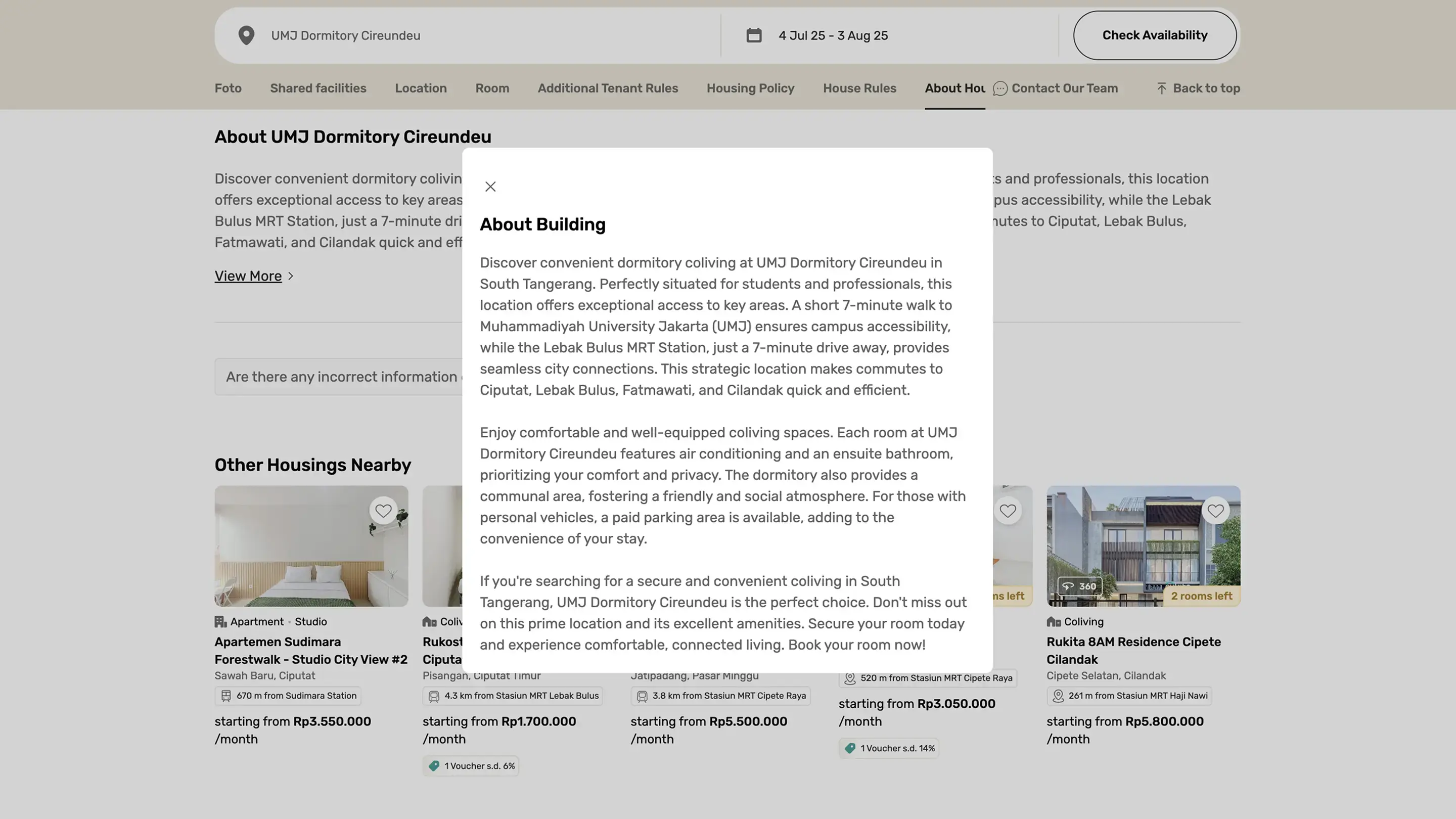1456x819 pixels.
Task: Close the About Building popup
Action: pyautogui.click(x=490, y=187)
